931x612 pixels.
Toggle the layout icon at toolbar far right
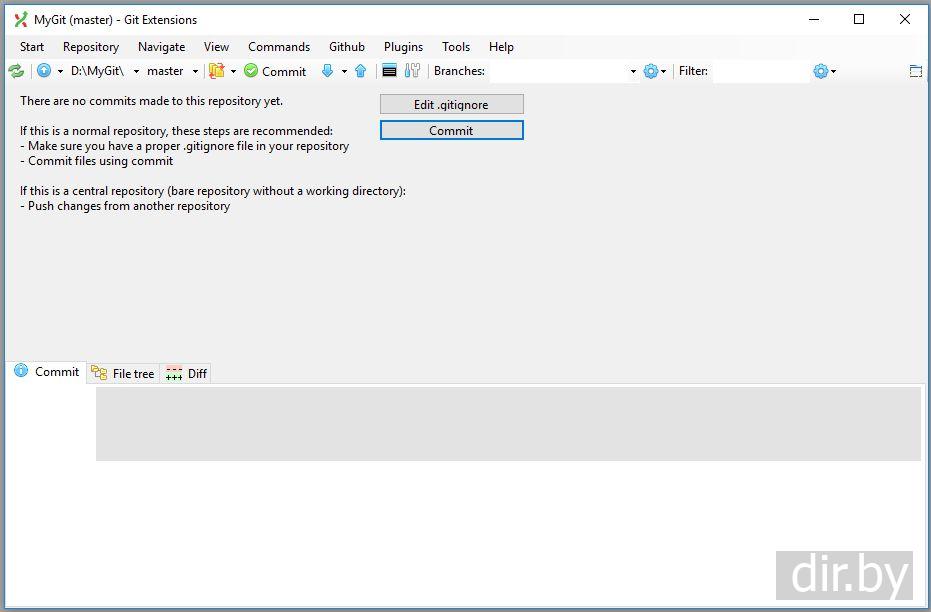pos(916,71)
